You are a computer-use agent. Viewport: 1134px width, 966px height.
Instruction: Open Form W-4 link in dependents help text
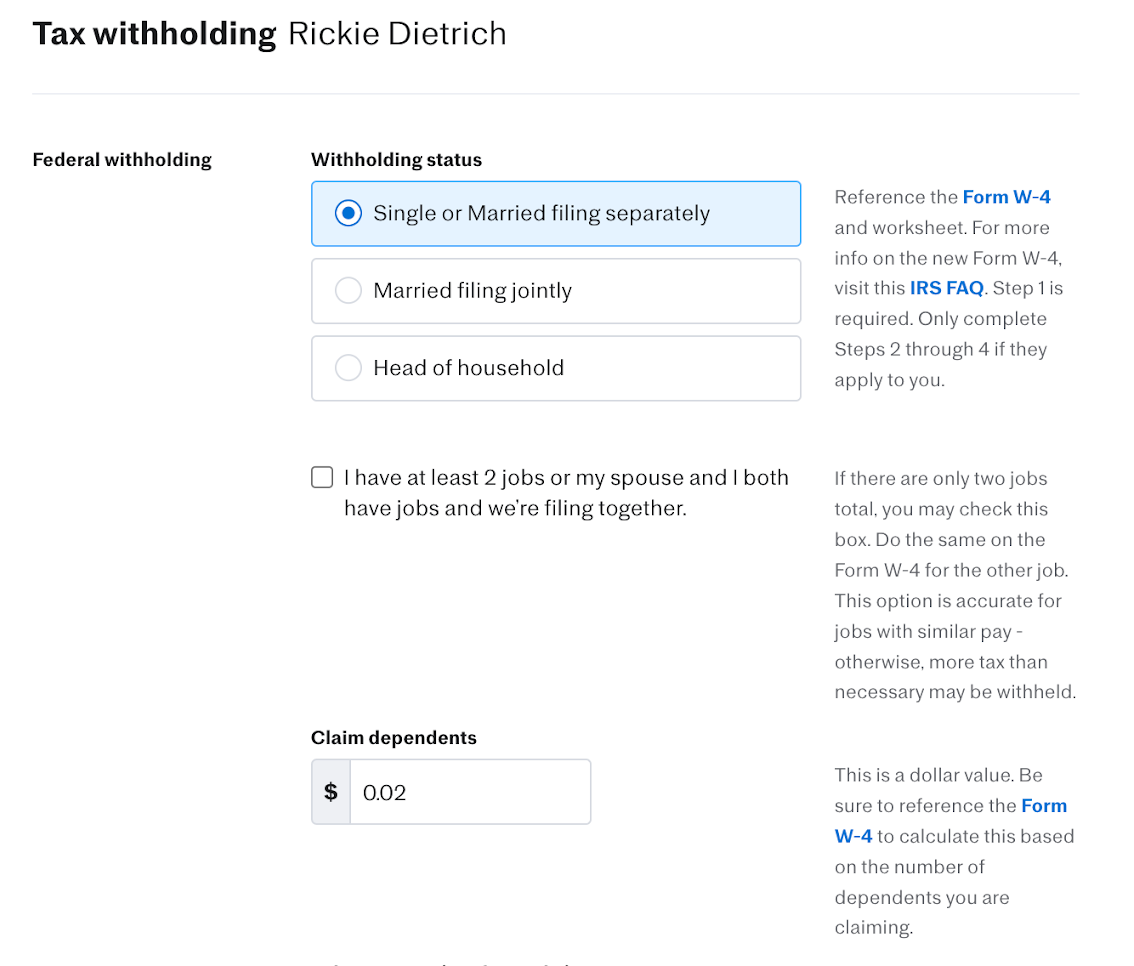1043,806
